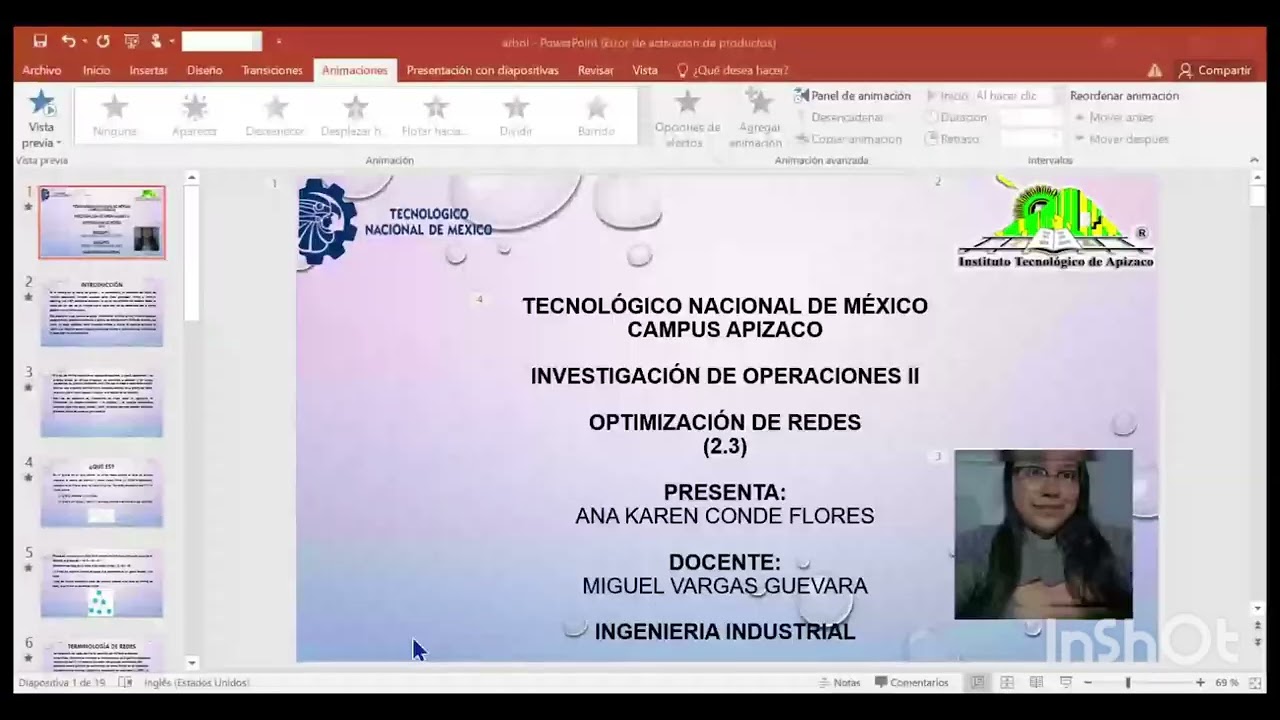The width and height of the screenshot is (1280, 720).
Task: Click Agregar animación
Action: point(757,119)
